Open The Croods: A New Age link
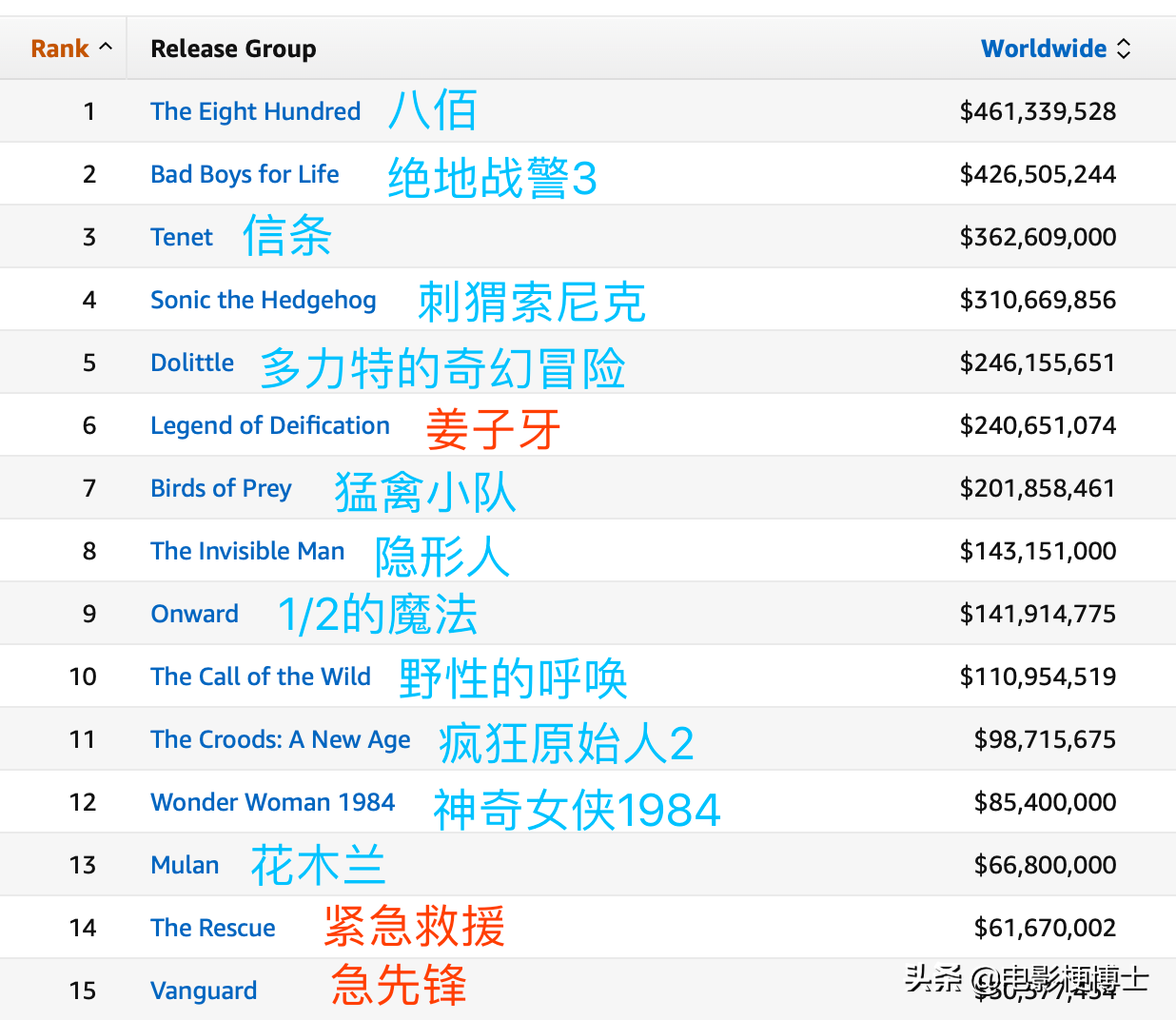This screenshot has width=1176, height=1020. tap(281, 739)
